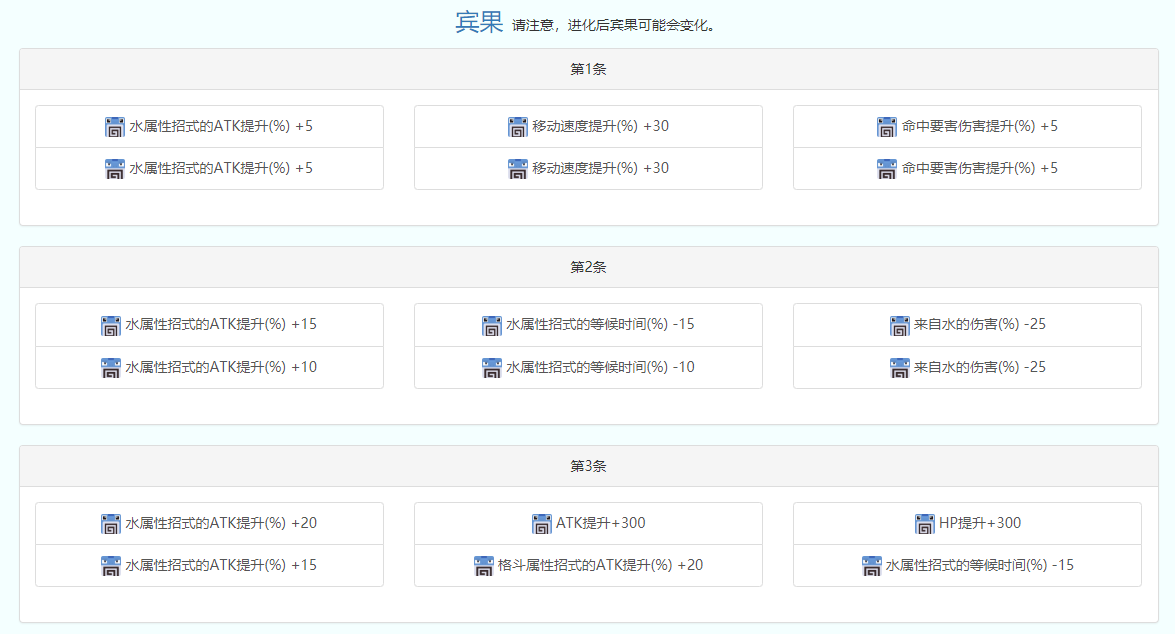
Task: Click '水属性招式的ATK提升(%) +15' text under 第2条
Action: point(221,324)
